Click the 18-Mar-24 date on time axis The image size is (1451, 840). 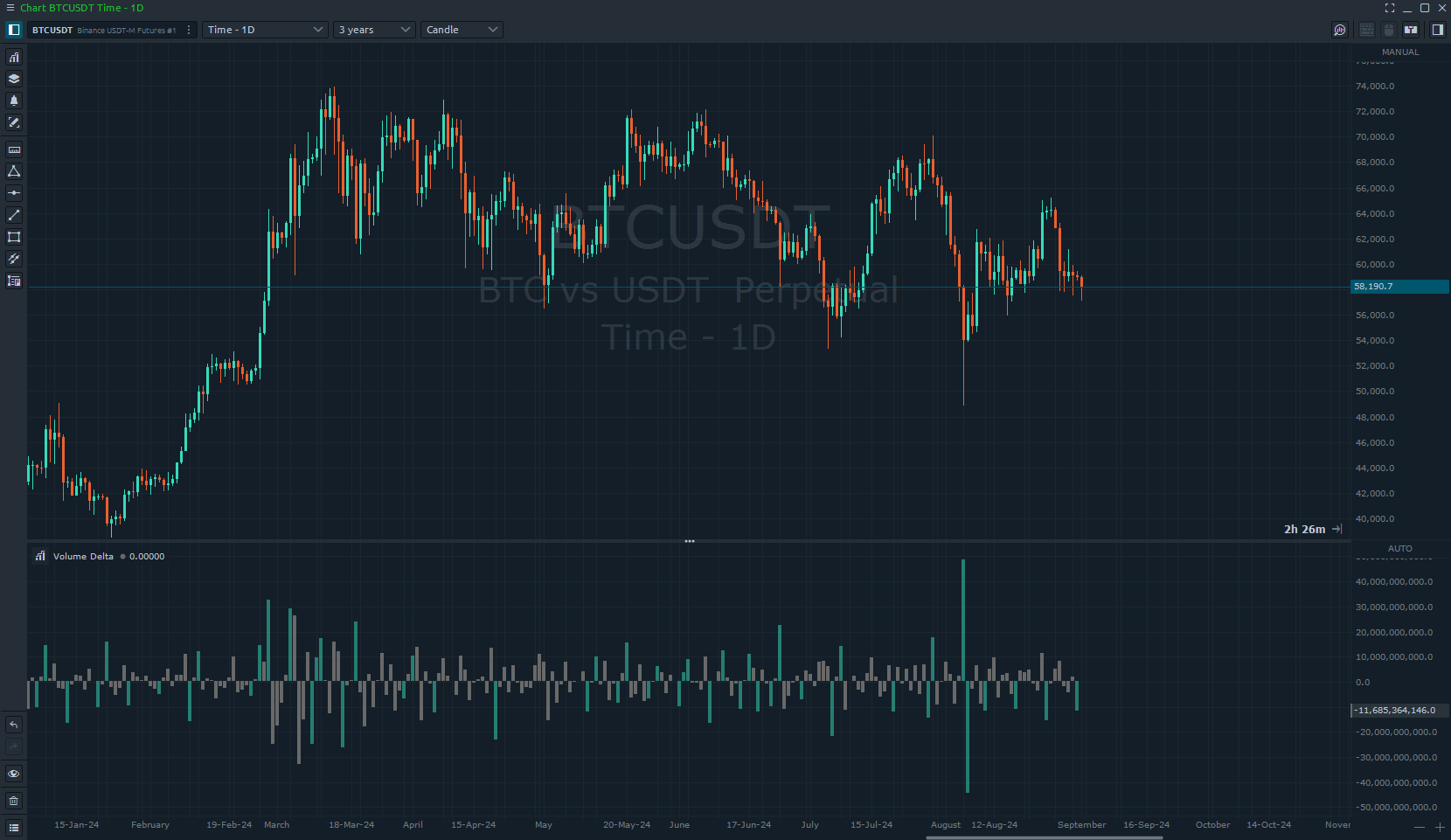click(x=351, y=825)
